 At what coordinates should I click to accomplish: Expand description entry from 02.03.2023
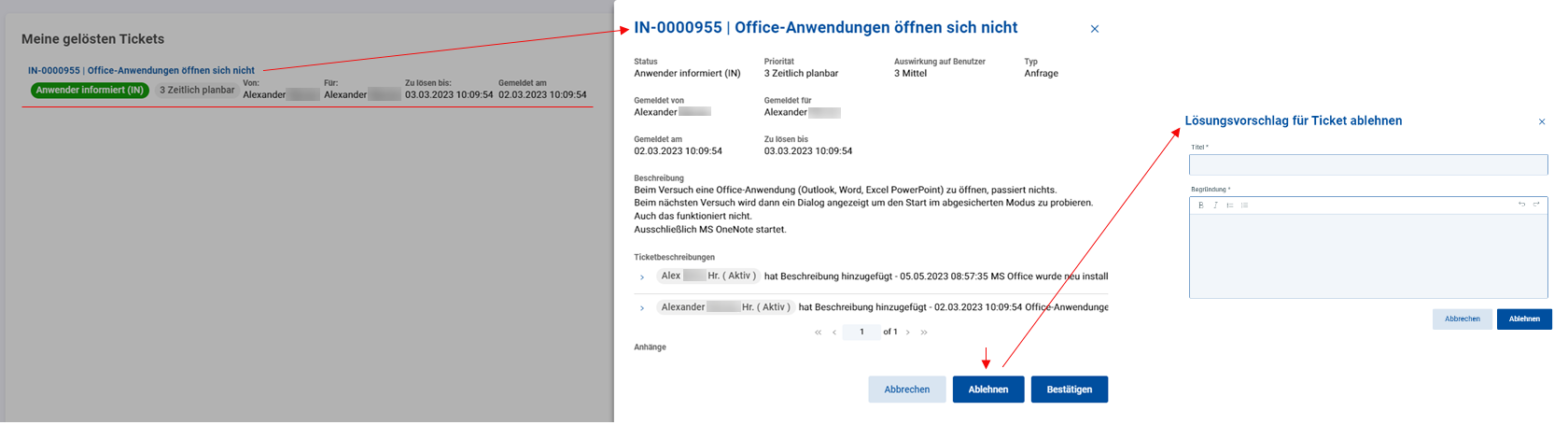(642, 308)
